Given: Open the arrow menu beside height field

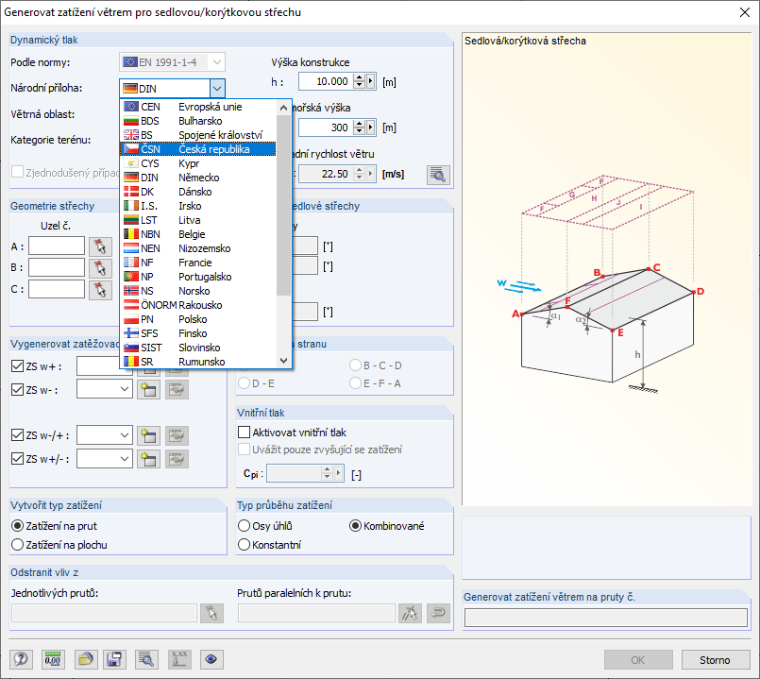Looking at the screenshot, I should [x=371, y=81].
